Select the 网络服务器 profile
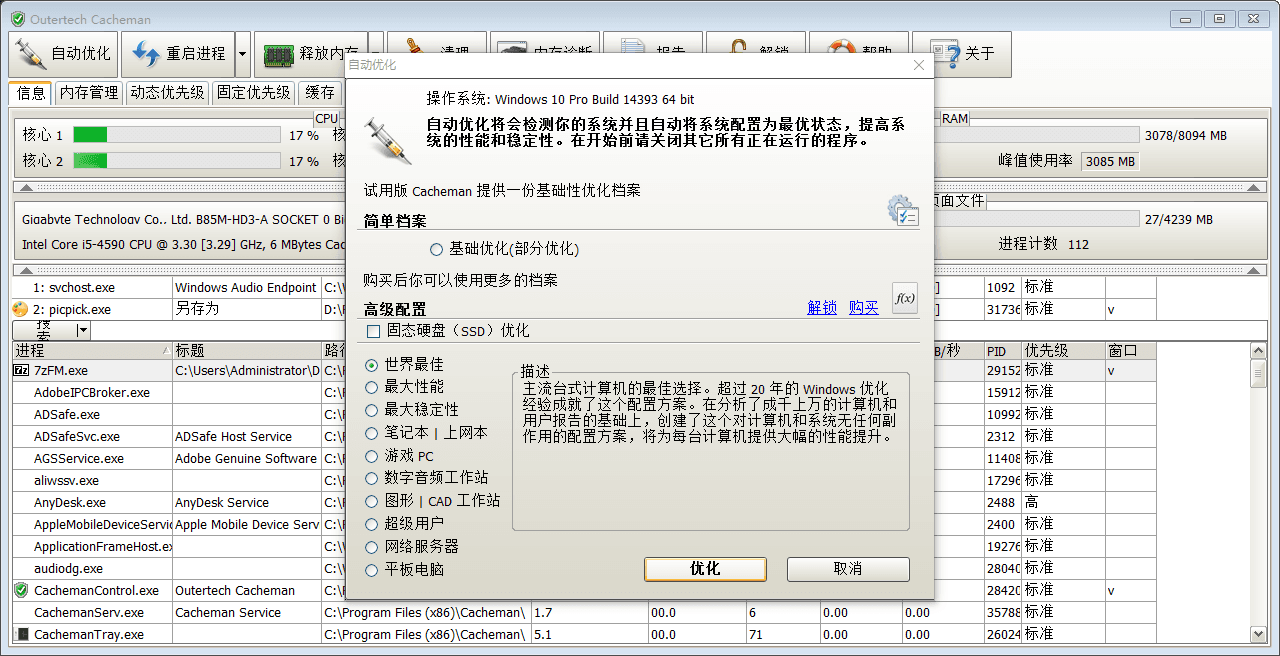This screenshot has width=1280, height=656. point(412,547)
